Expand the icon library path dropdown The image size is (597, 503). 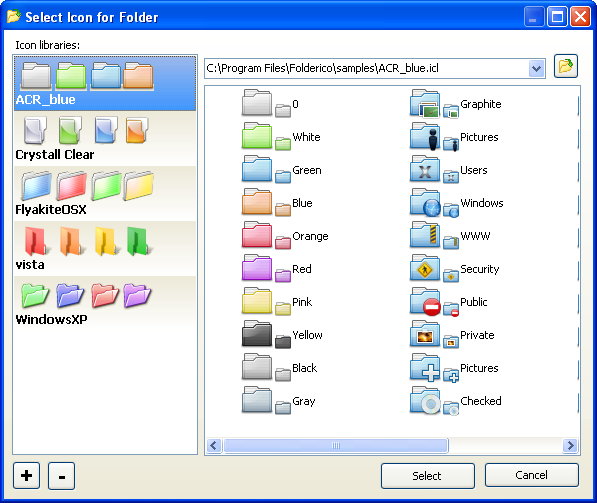point(536,69)
